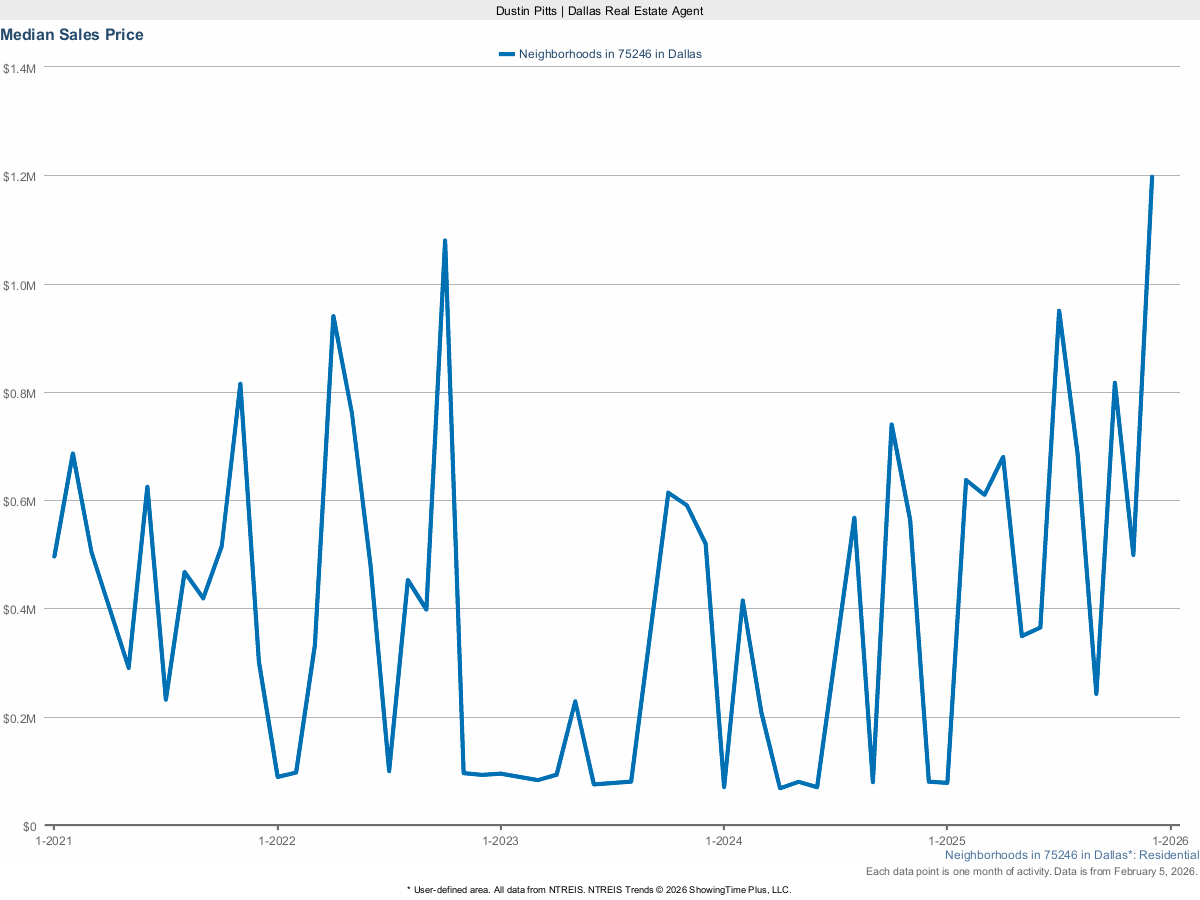Click the 'Median Sales Price' chart title
1200x900 pixels.
pos(72,35)
